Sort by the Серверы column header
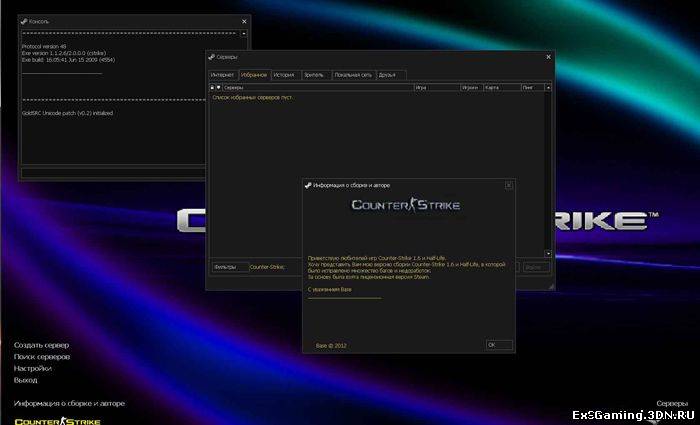The height and width of the screenshot is (425, 700). 318,88
